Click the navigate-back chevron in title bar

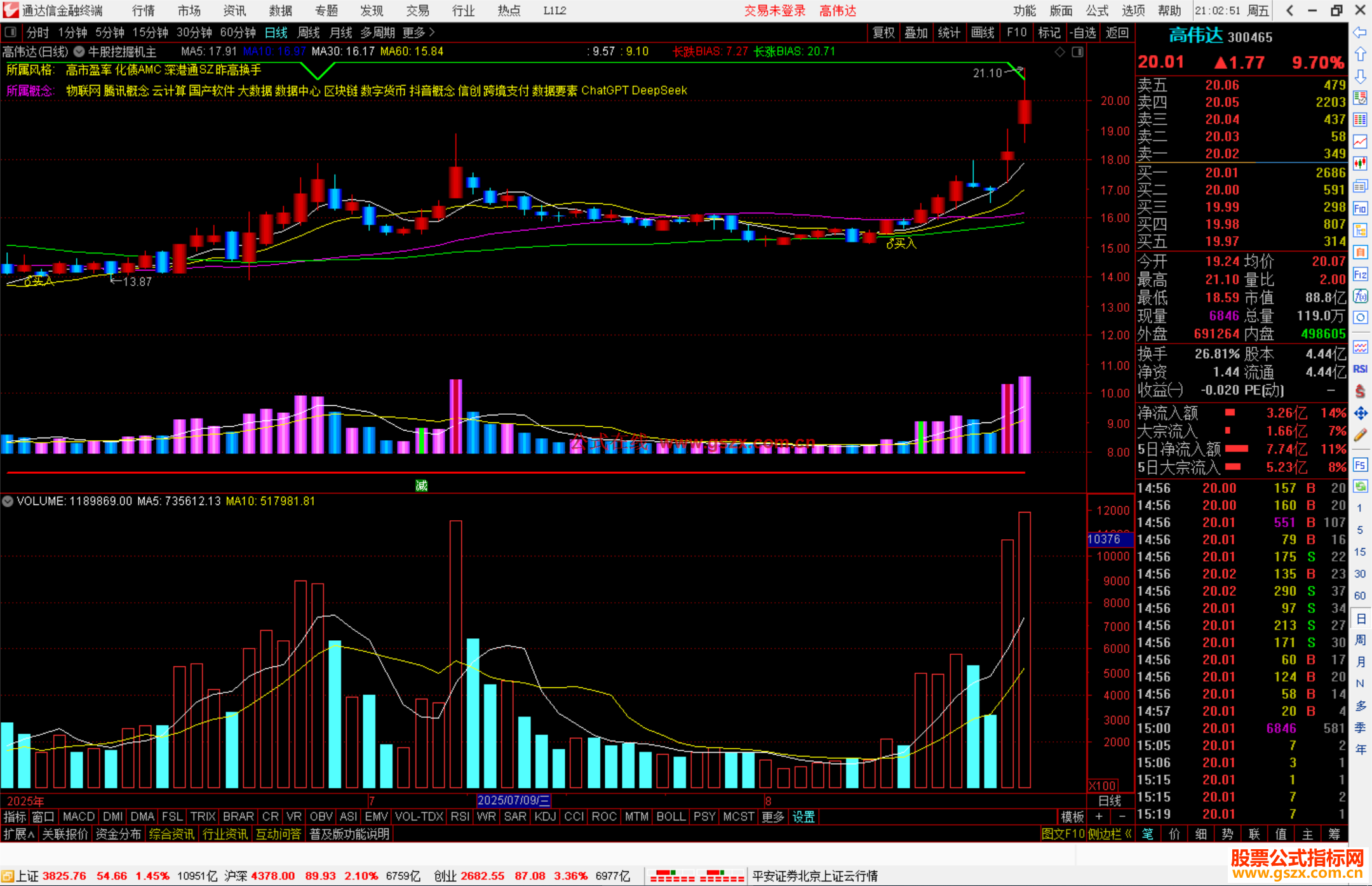[1289, 11]
